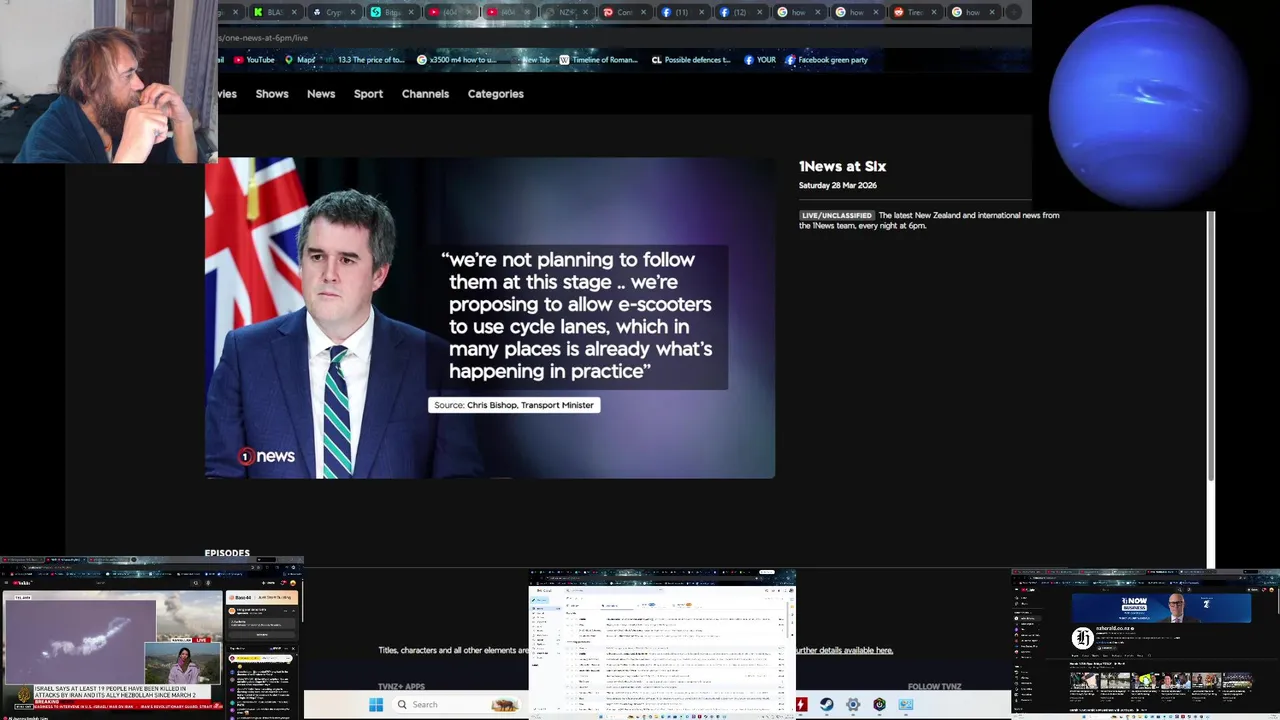Open 'x3500 m4 how to u...' bookmark
Screen dimensions: 1280x720
(456, 60)
